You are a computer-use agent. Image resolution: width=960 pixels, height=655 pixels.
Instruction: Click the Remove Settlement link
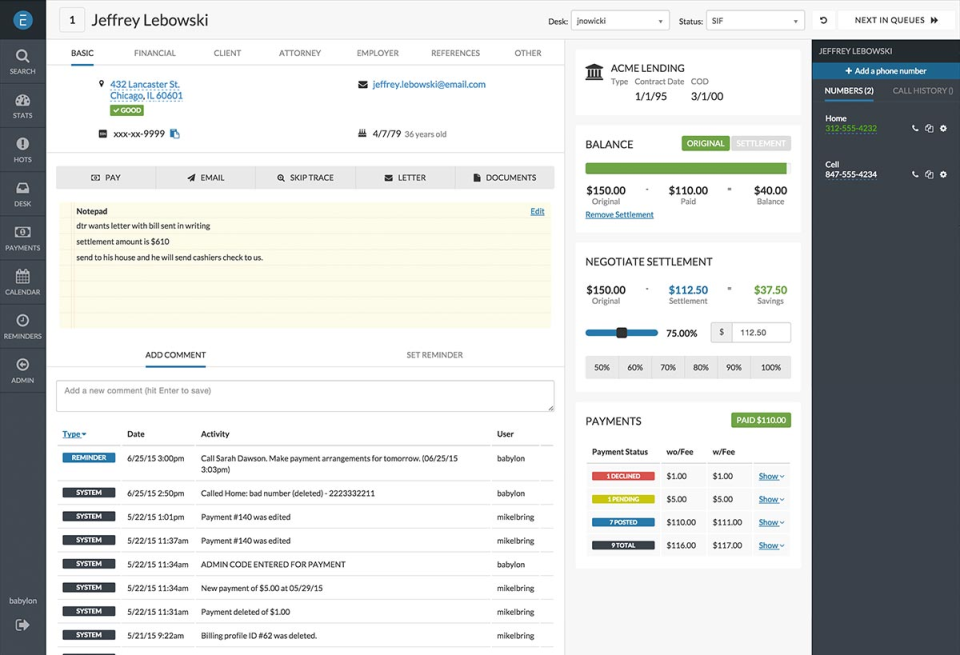(x=619, y=215)
